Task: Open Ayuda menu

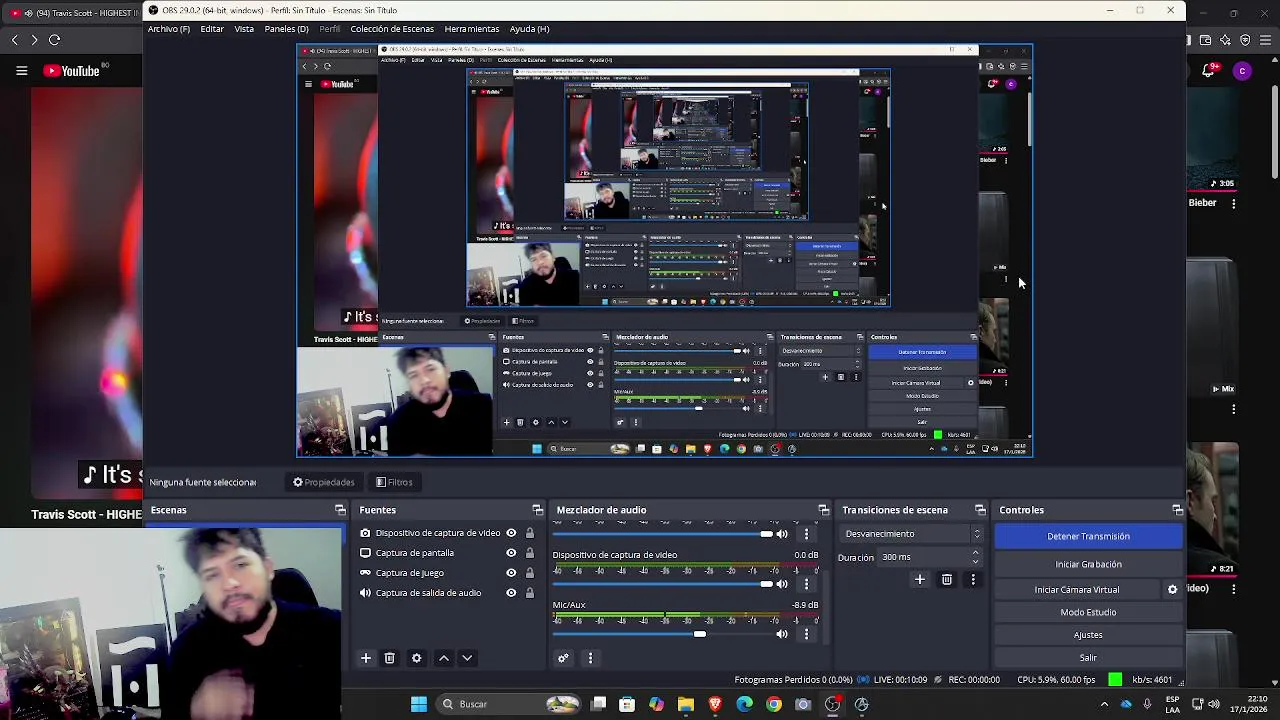Action: (529, 29)
